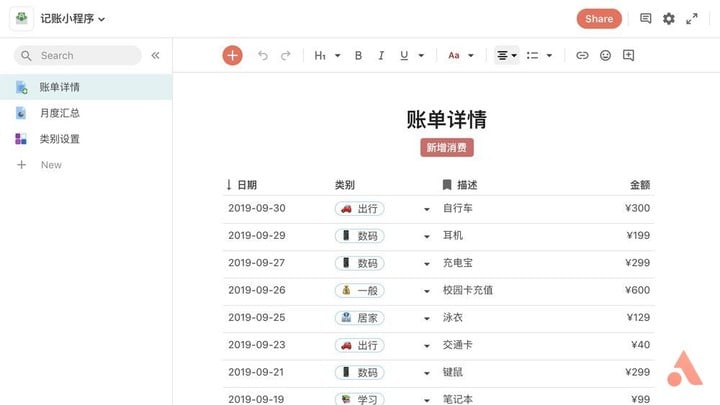Open the text alignment dropdown
Screen dimensions: 720x405
pos(507,56)
